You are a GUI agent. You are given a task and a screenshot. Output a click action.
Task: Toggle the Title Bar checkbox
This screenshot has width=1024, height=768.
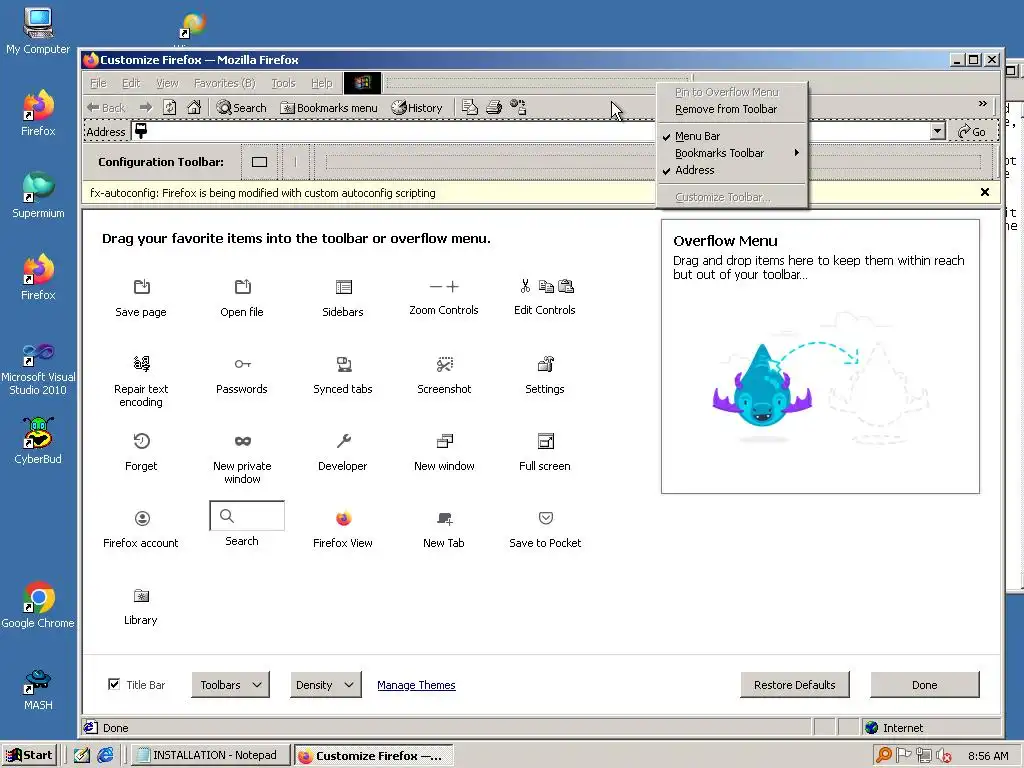click(x=114, y=684)
